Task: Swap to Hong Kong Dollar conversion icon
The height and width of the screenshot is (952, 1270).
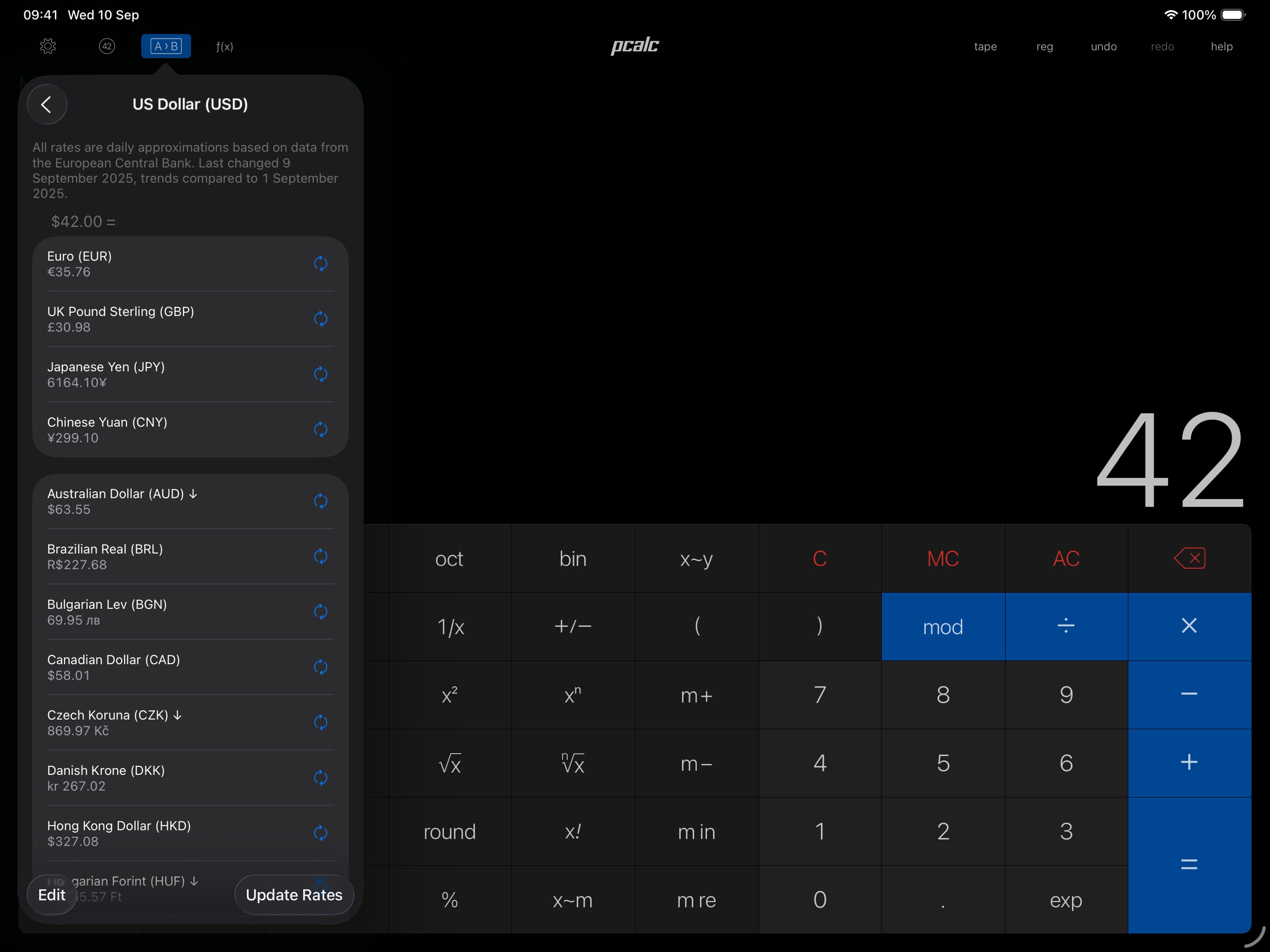Action: (321, 833)
